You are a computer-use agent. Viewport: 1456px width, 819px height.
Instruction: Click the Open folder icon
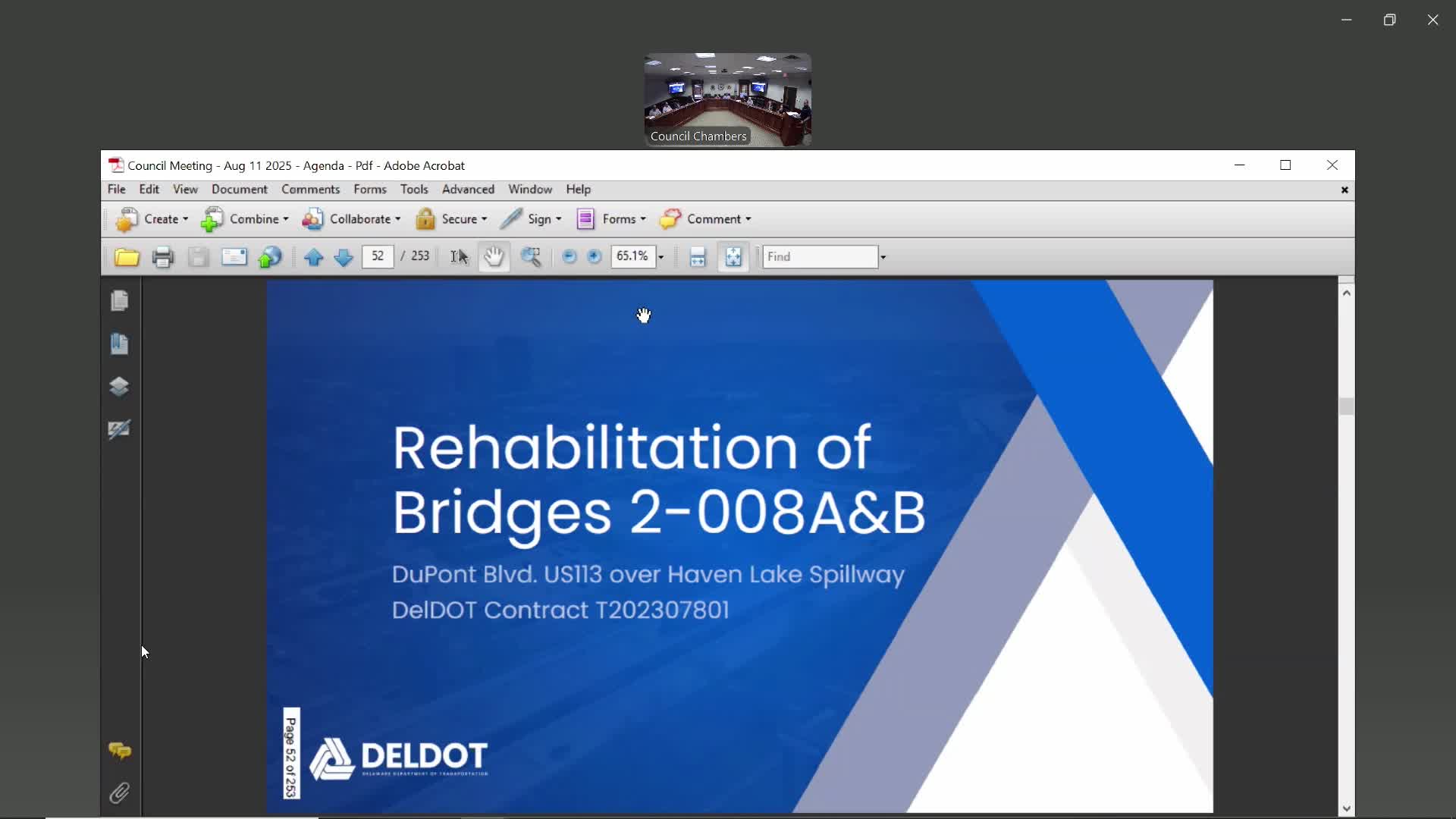pos(127,257)
